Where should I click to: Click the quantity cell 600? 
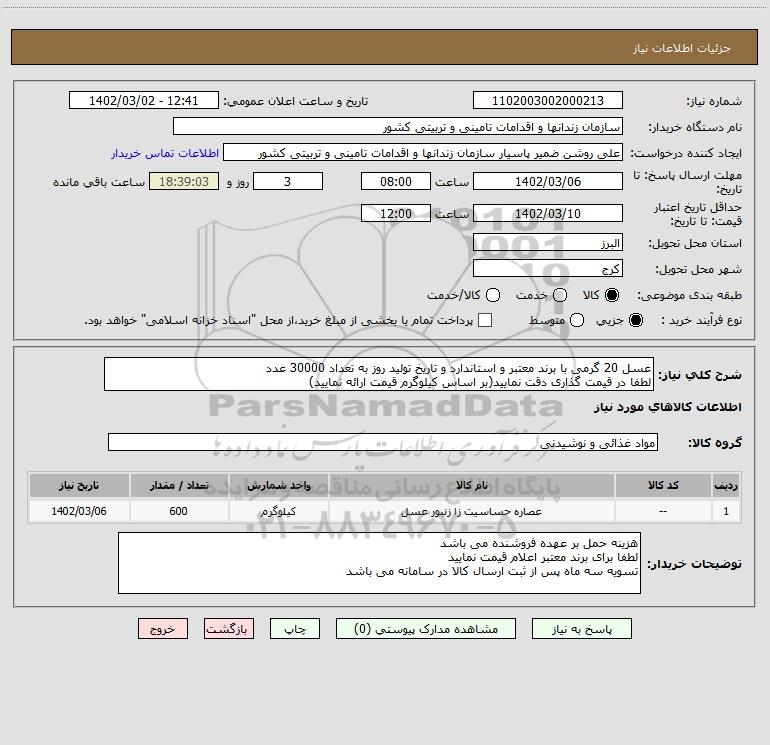(x=179, y=511)
